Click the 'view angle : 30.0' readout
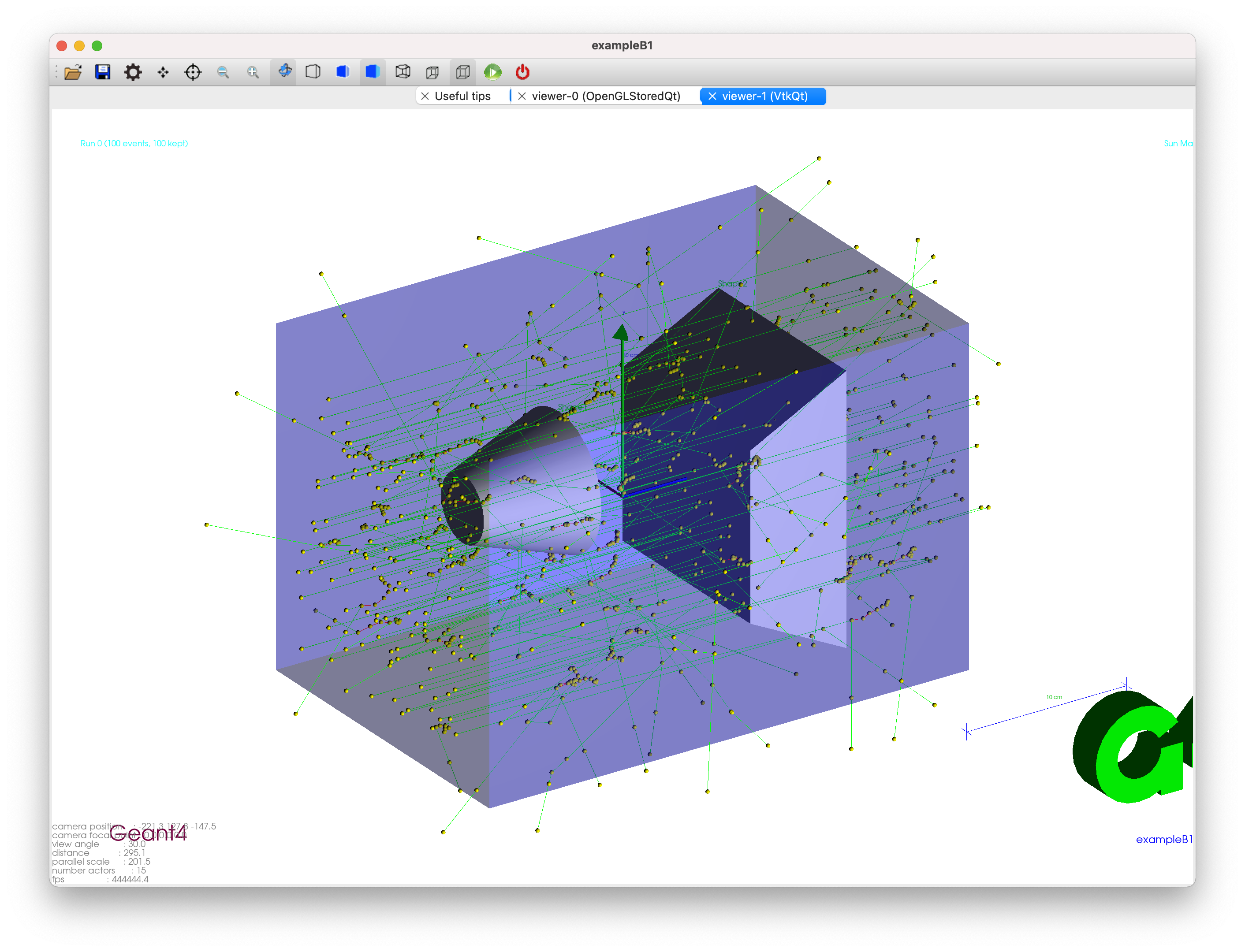The image size is (1245, 952). click(x=99, y=844)
